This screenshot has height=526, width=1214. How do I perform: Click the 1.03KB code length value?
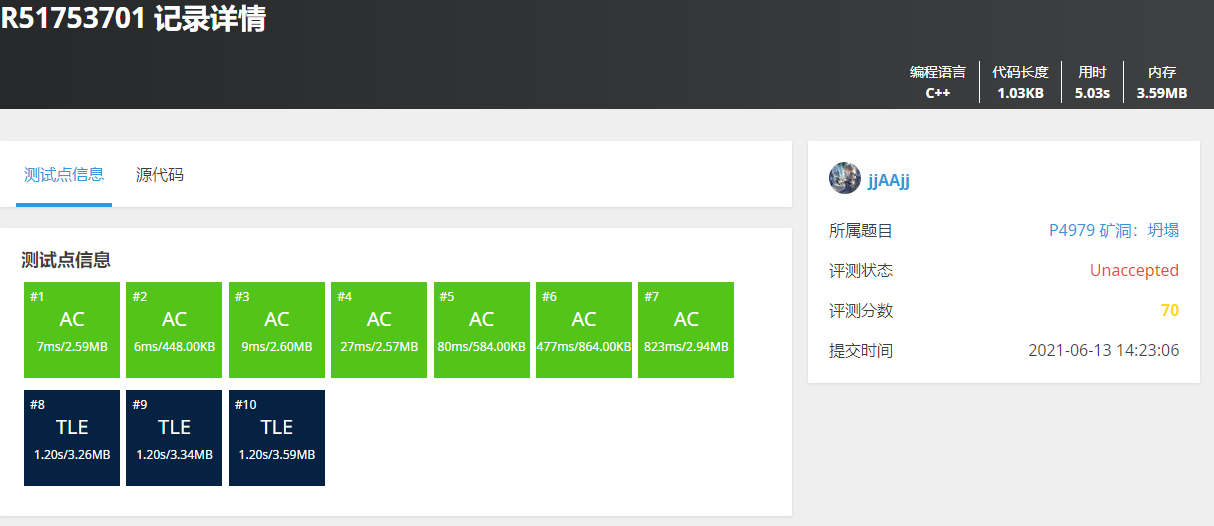1020,93
